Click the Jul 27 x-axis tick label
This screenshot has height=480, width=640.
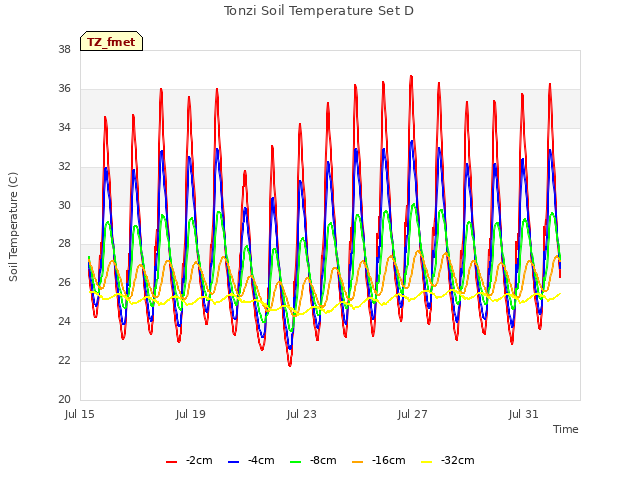tap(413, 414)
